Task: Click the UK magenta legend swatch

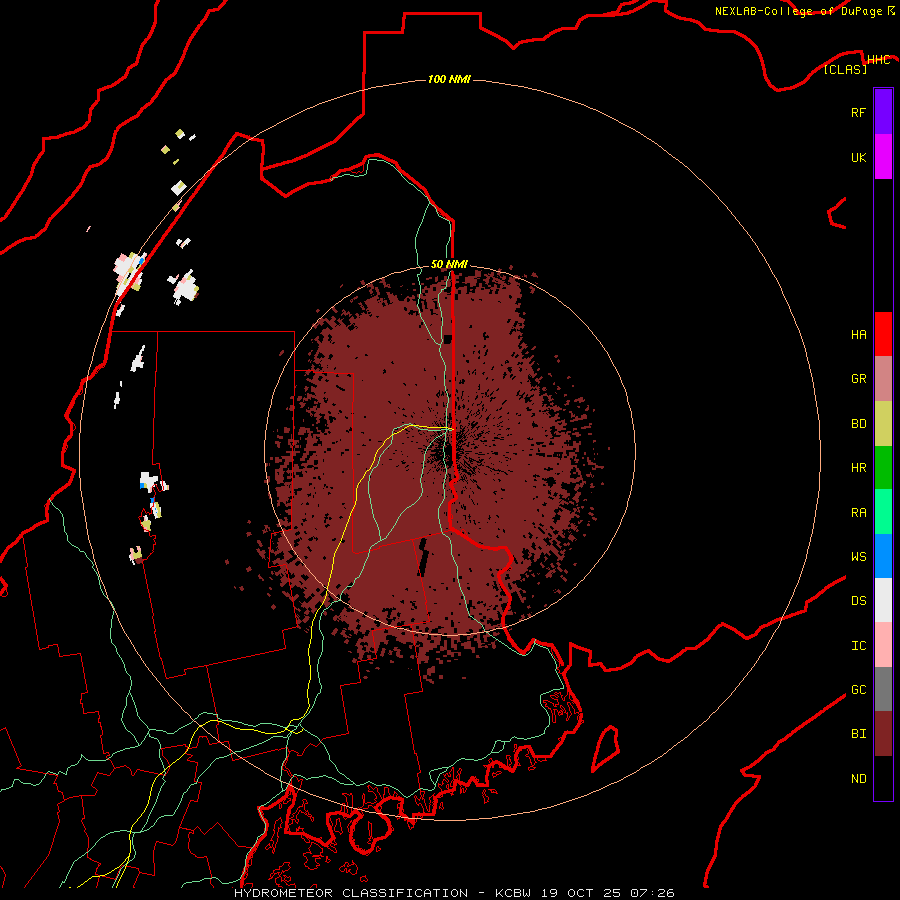Action: pyautogui.click(x=883, y=157)
